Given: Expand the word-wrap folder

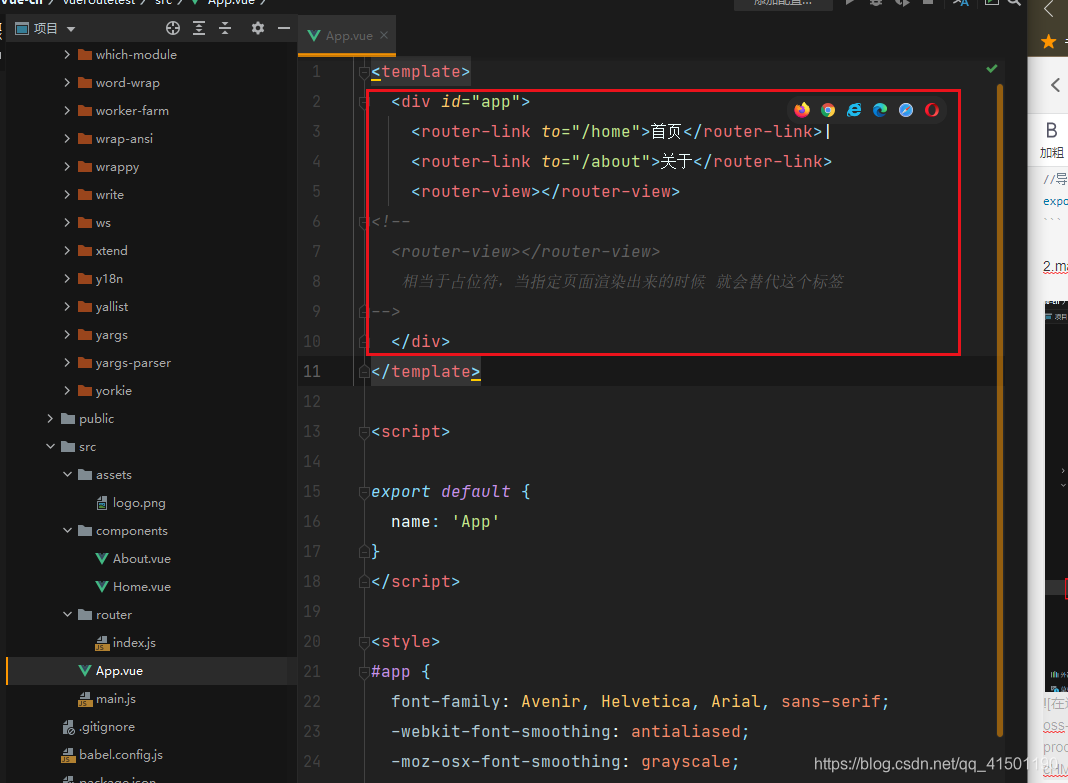Looking at the screenshot, I should 67,82.
